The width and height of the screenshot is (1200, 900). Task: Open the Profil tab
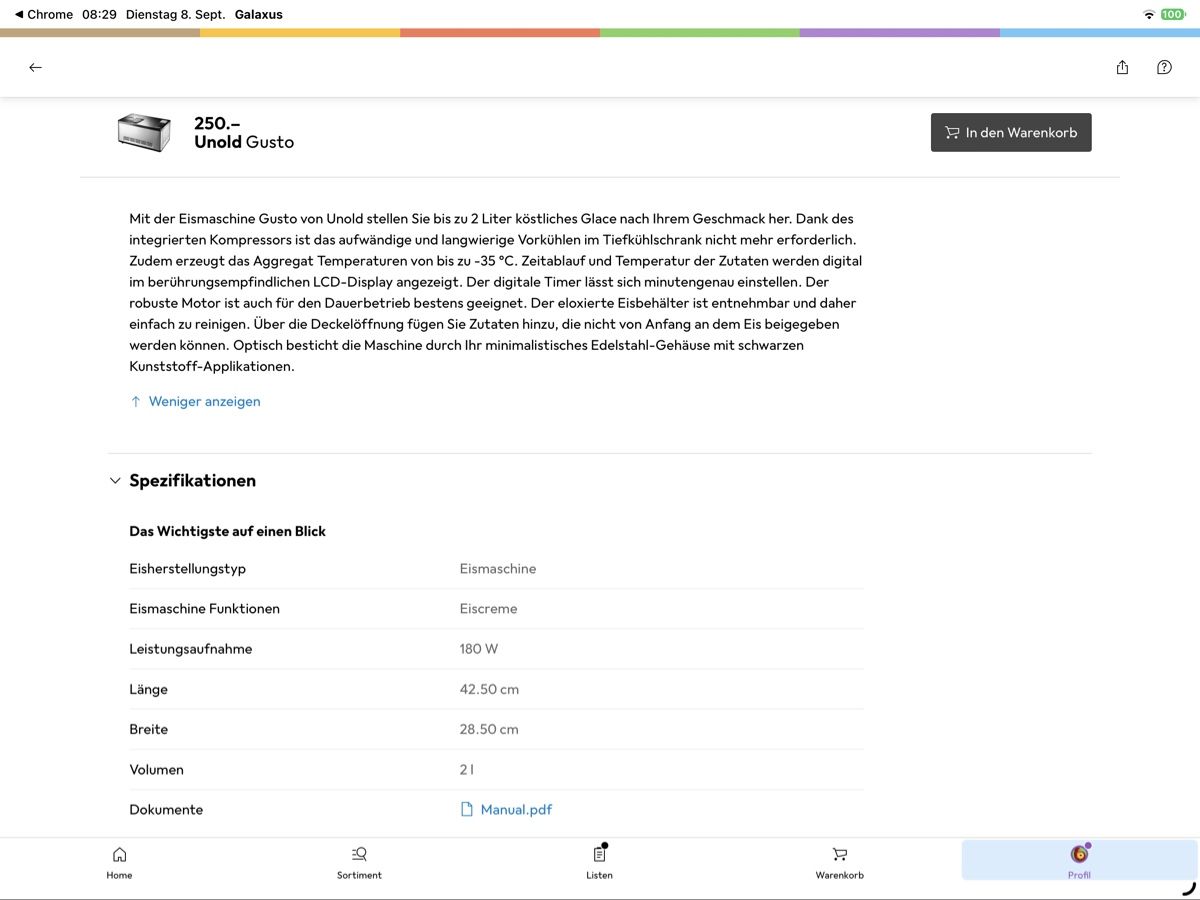click(x=1079, y=861)
